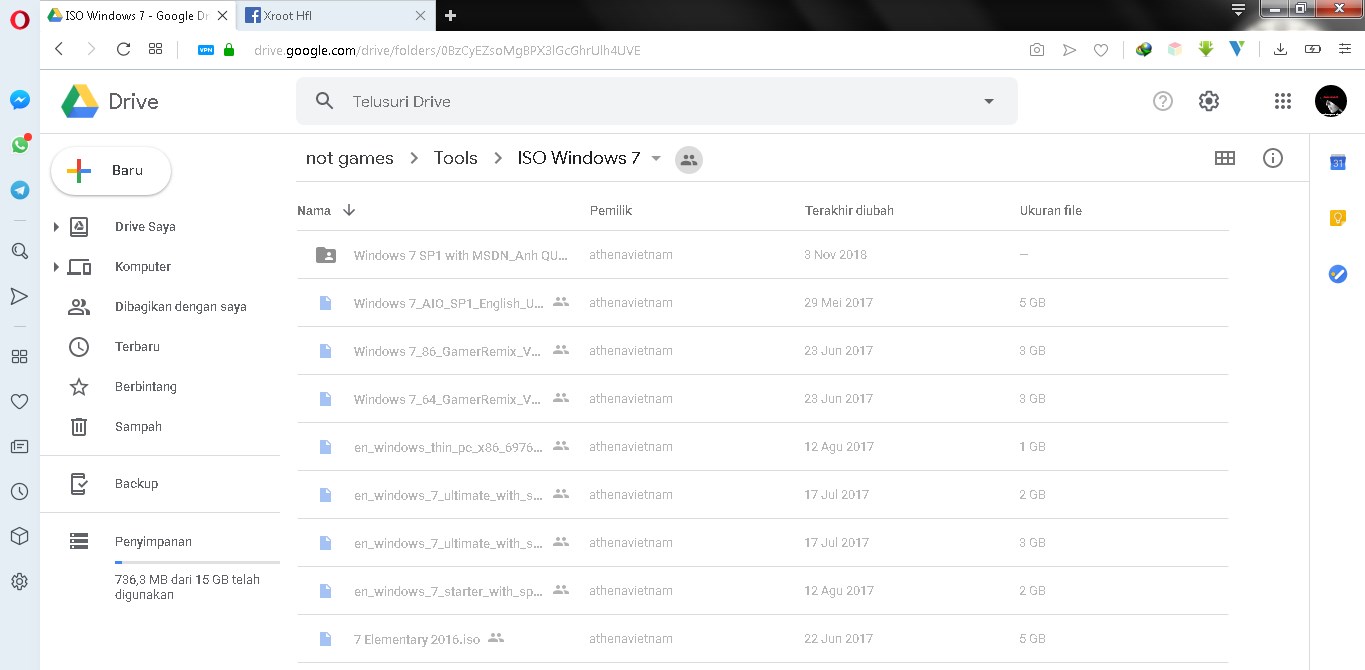Switch to grid layout view
The height and width of the screenshot is (670, 1365).
pos(1225,158)
